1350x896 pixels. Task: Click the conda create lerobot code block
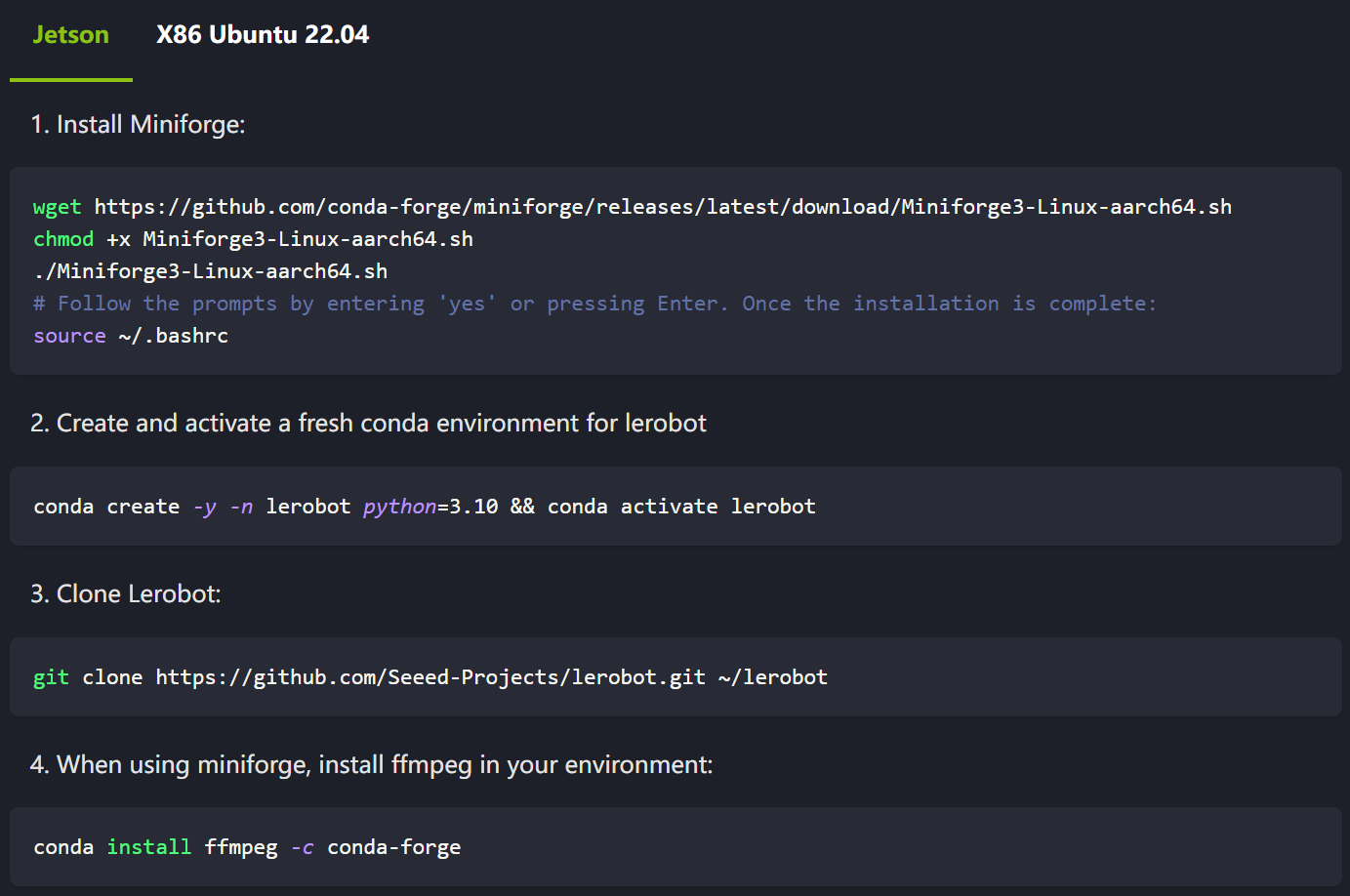tap(675, 507)
